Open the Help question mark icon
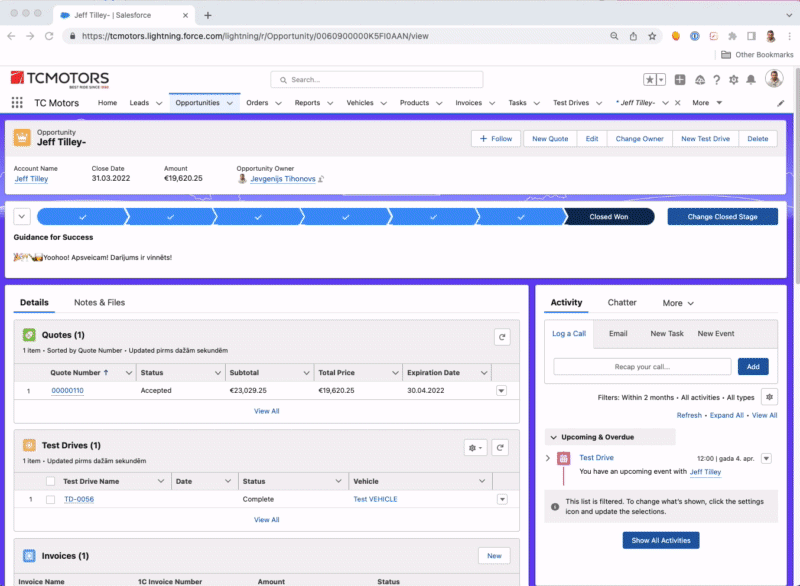 [x=716, y=80]
